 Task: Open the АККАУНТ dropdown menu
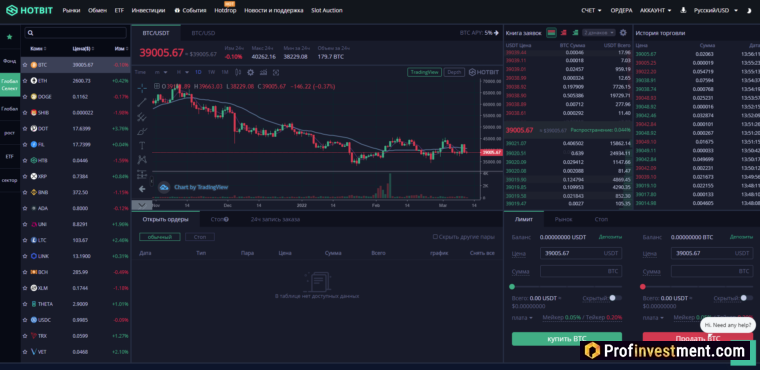(655, 10)
